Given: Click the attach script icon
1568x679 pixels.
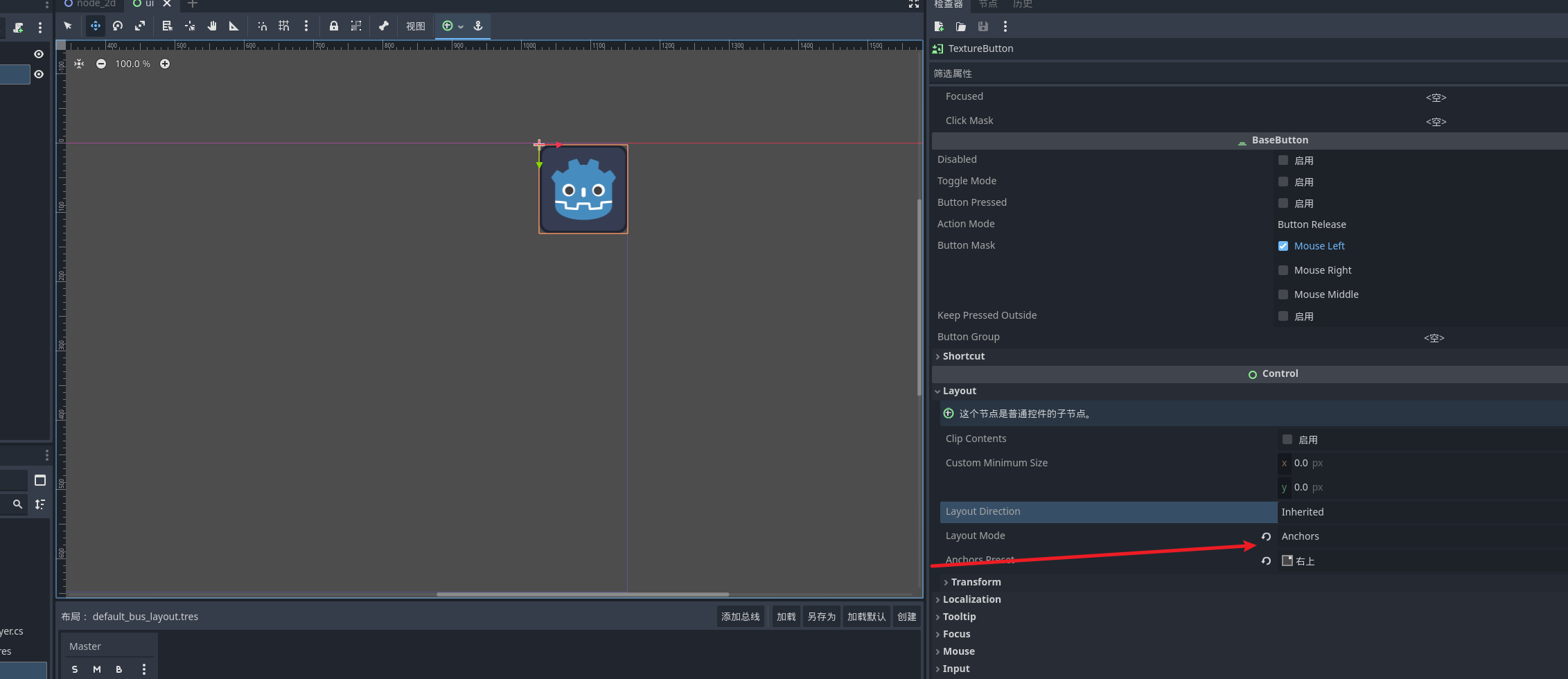Looking at the screenshot, I should pyautogui.click(x=19, y=28).
